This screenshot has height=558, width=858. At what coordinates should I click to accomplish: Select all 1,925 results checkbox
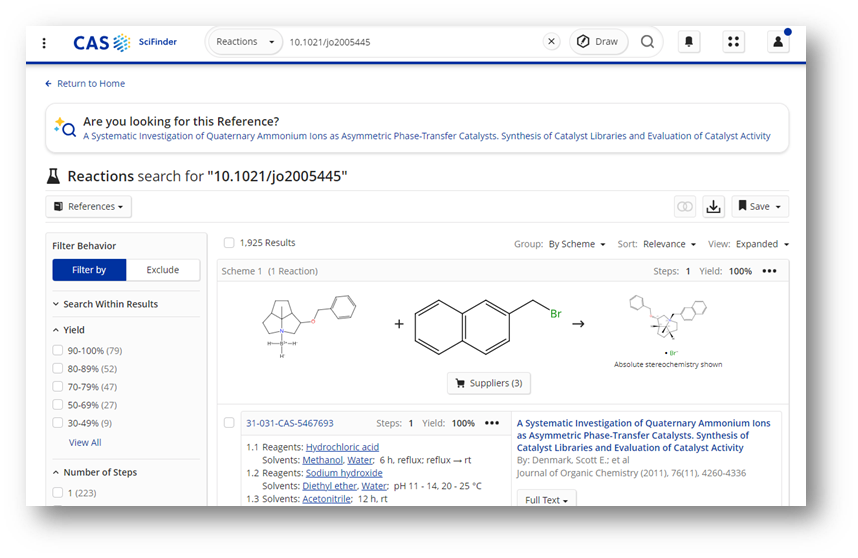[229, 242]
